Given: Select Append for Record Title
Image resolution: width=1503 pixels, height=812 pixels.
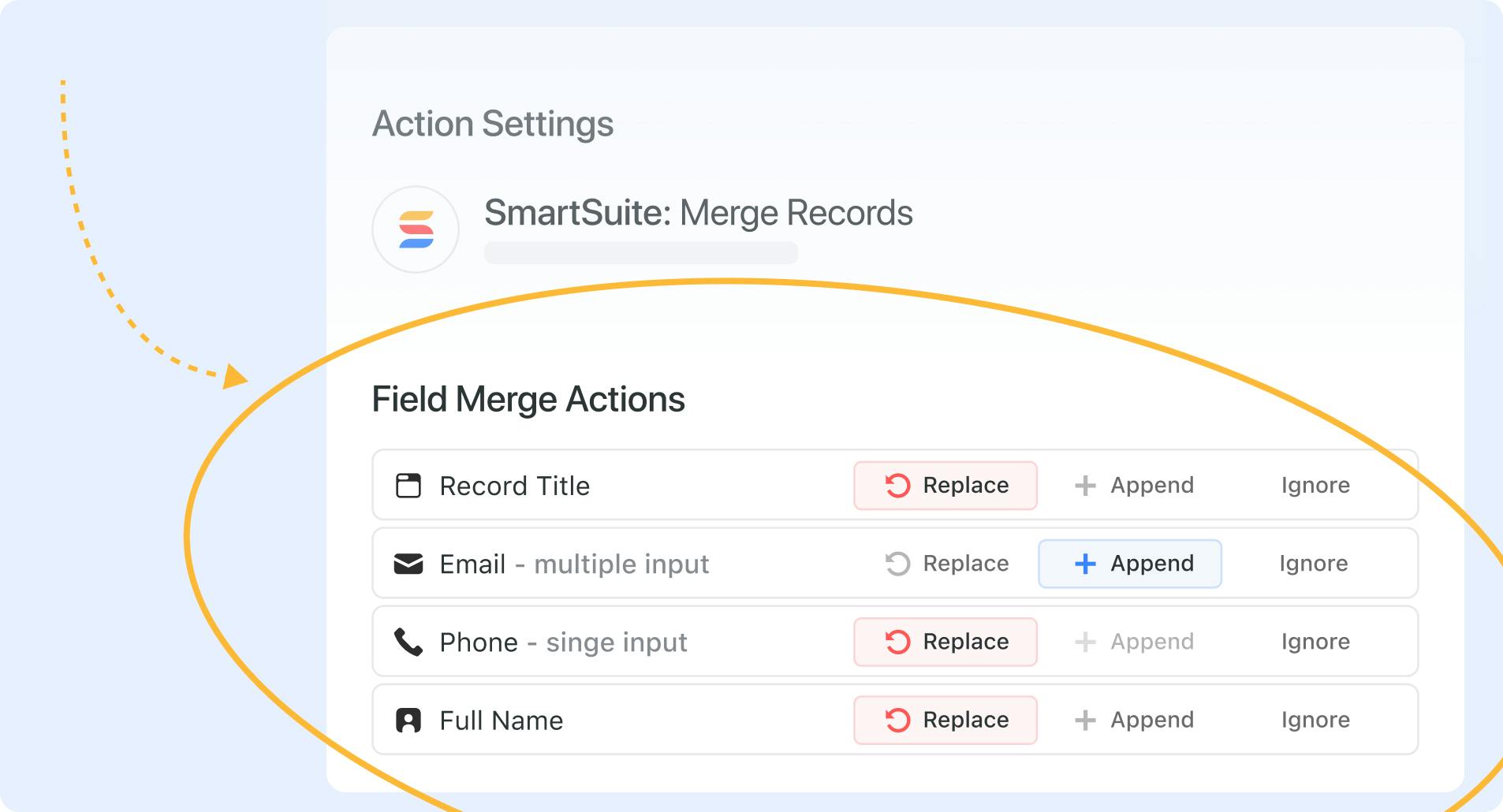Looking at the screenshot, I should [1134, 486].
